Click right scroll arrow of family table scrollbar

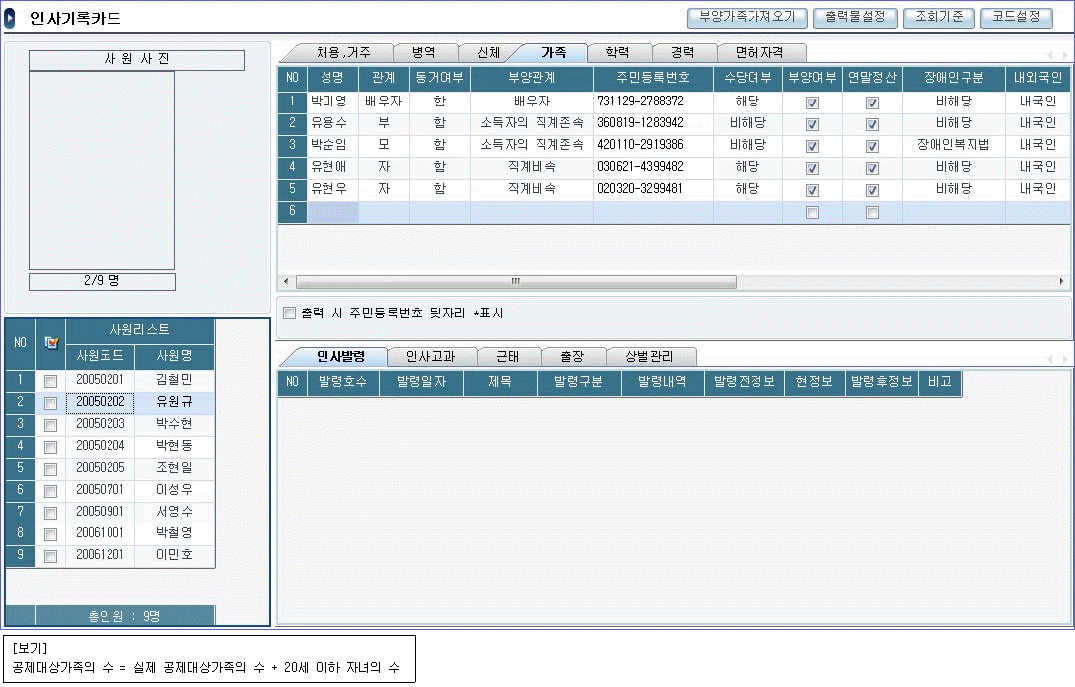click(1063, 282)
